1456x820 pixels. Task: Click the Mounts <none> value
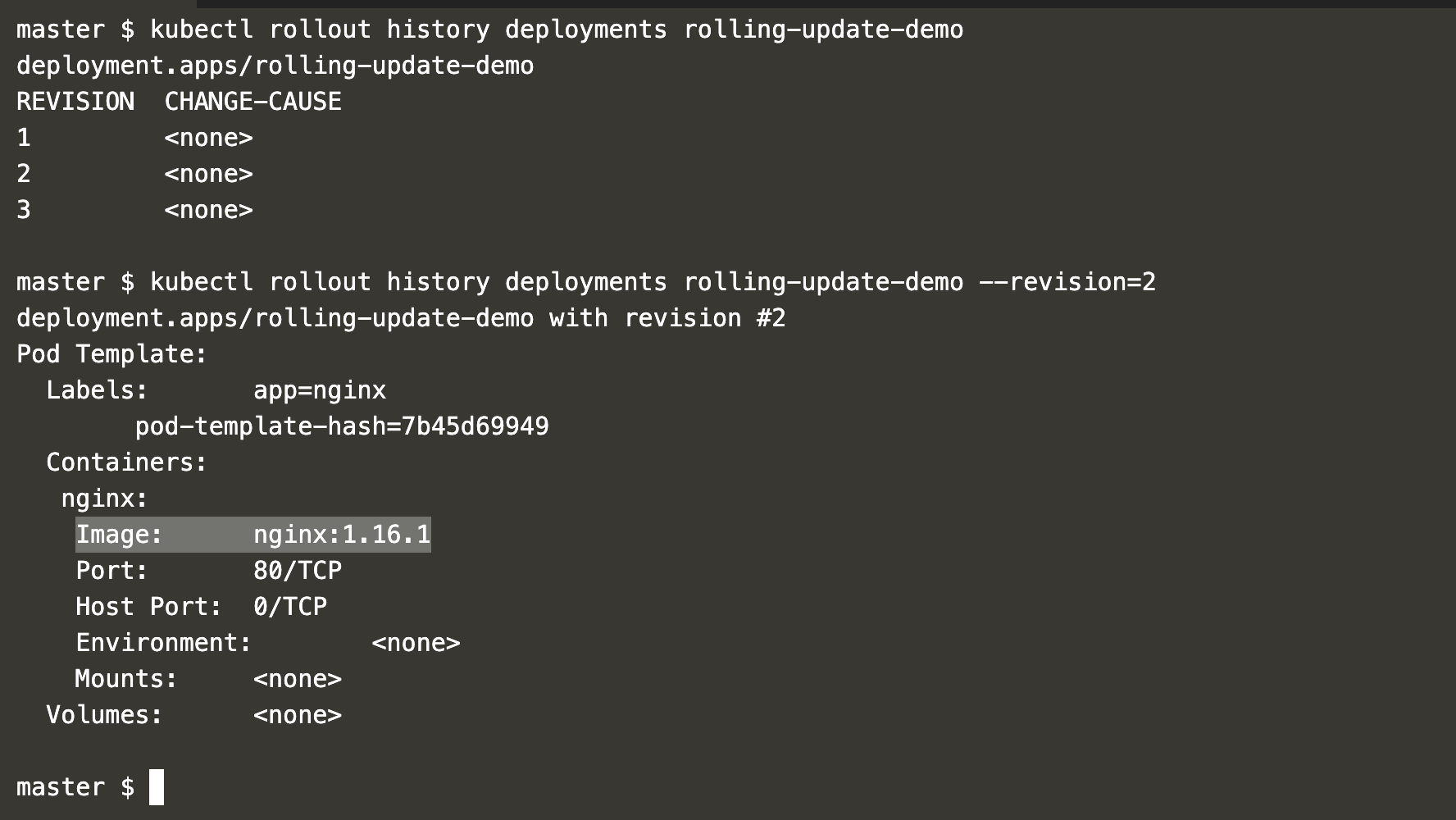(x=298, y=679)
